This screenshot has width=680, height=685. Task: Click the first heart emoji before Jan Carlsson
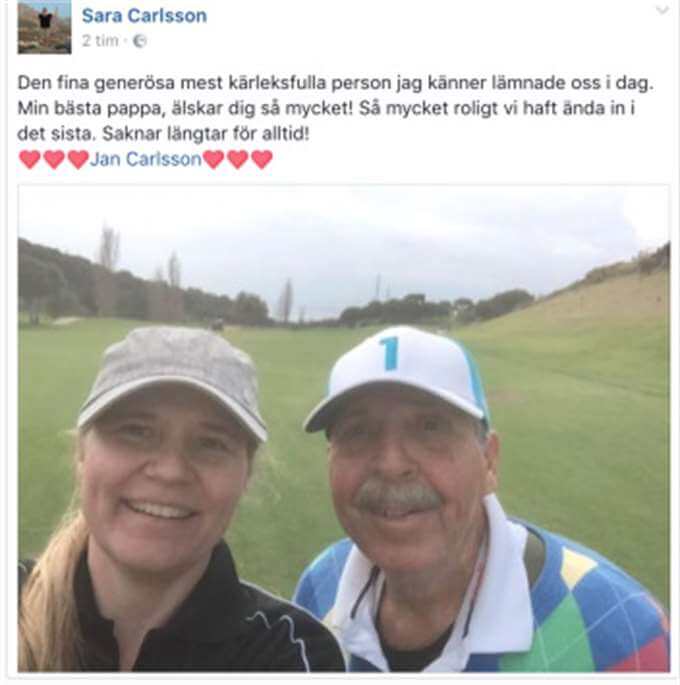(30, 159)
